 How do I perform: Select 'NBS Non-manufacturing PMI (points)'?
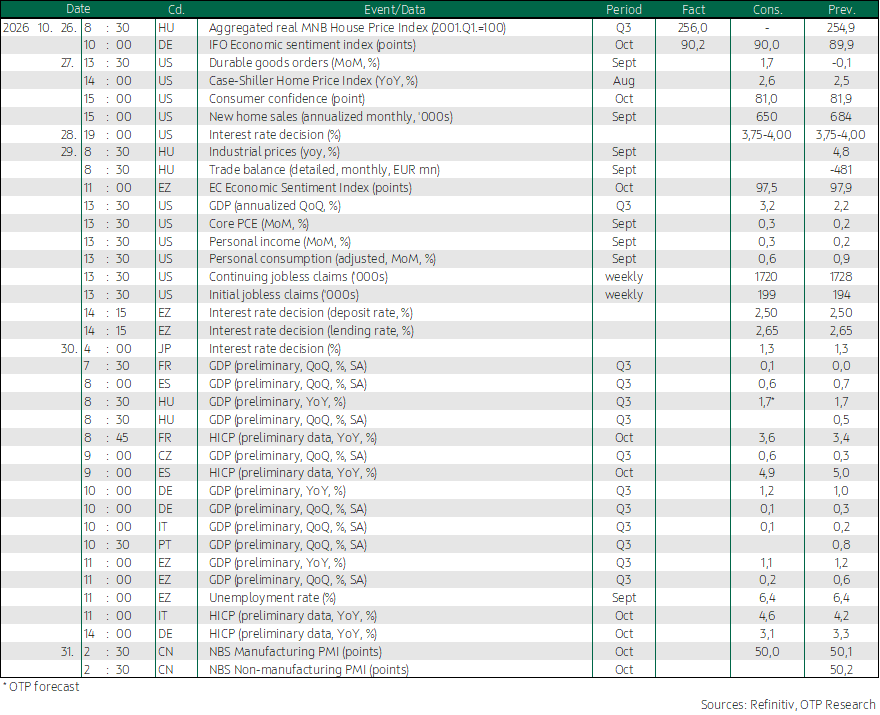(x=309, y=670)
